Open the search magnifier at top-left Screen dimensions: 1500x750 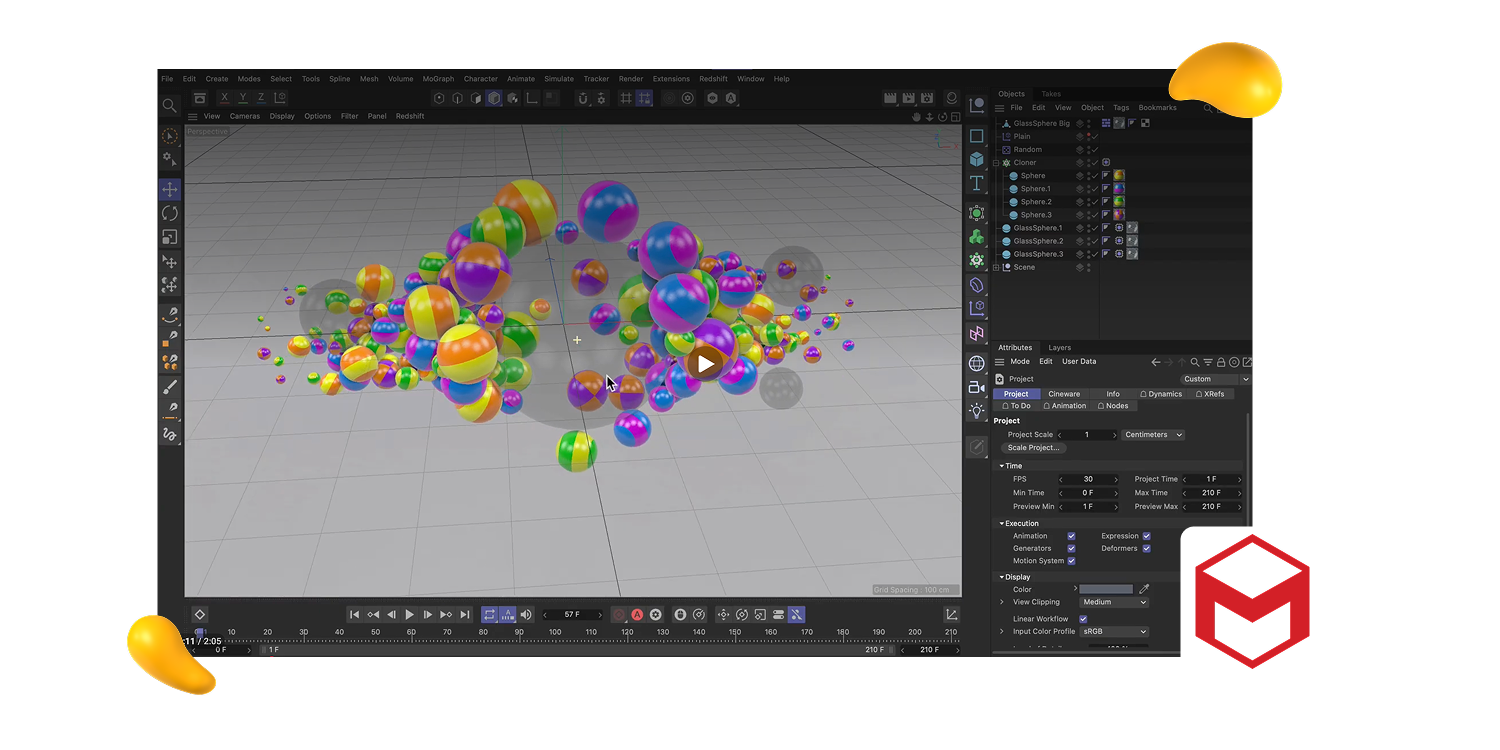(170, 105)
